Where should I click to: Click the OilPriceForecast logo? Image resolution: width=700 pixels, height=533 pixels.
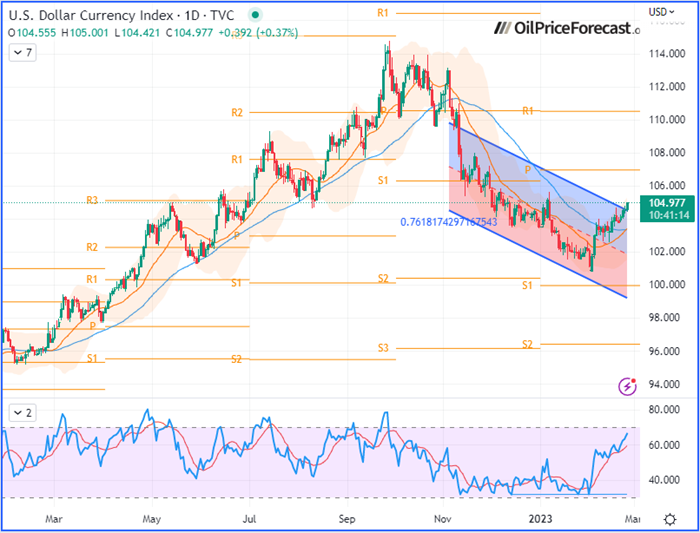(566, 28)
